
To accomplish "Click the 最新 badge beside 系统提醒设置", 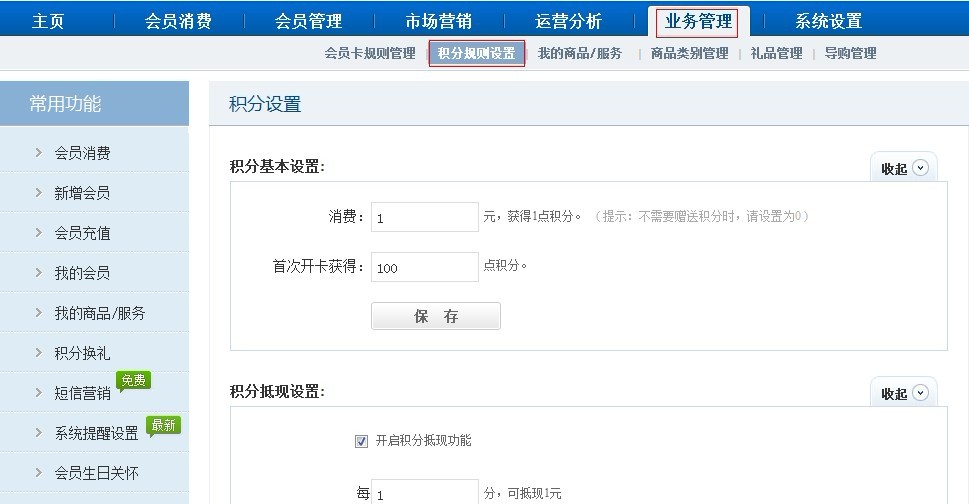I will 163,426.
